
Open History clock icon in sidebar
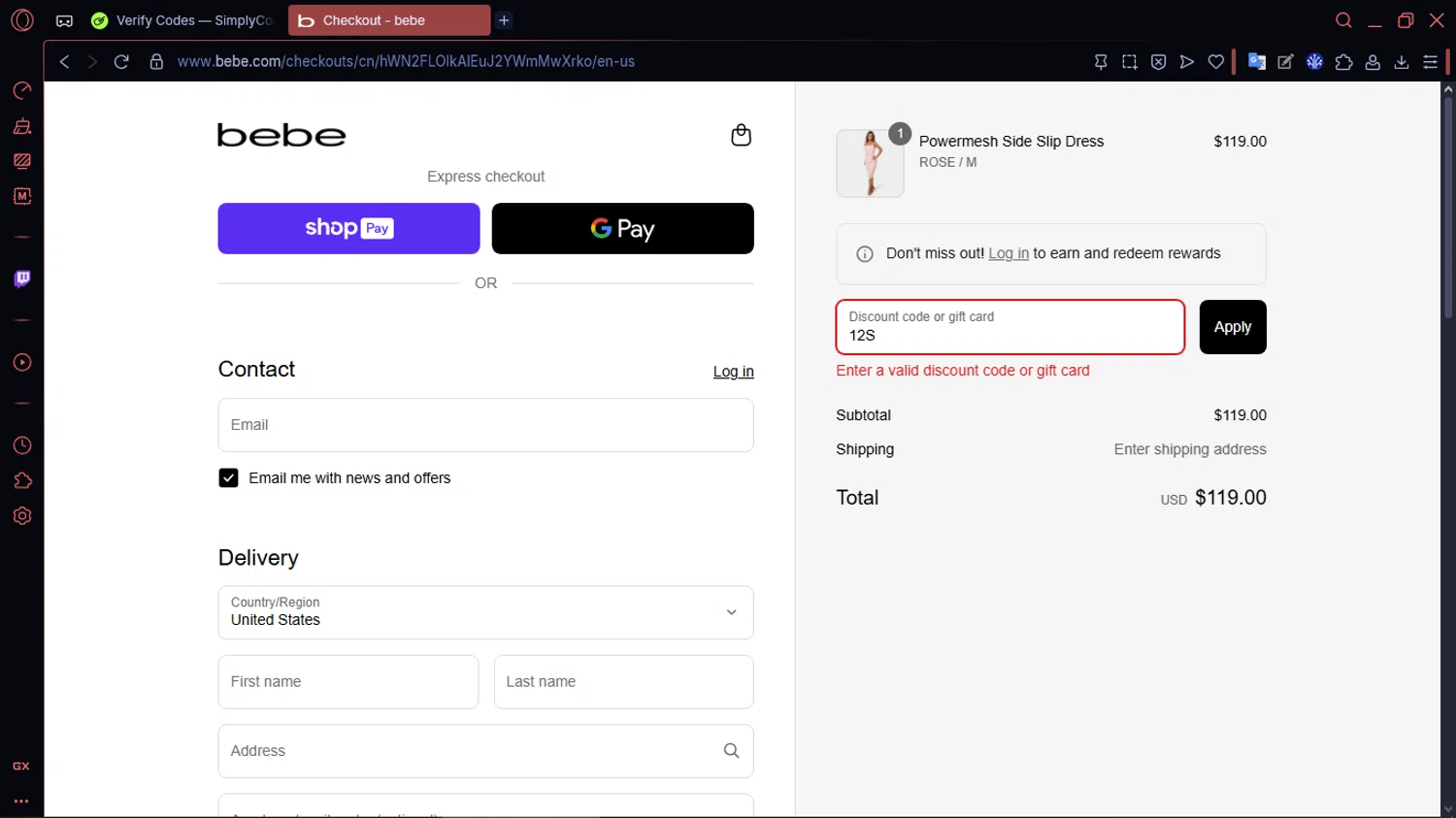coord(22,445)
